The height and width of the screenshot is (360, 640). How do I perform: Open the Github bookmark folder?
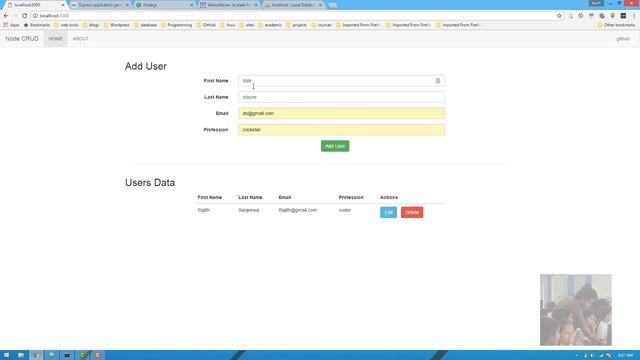click(206, 25)
